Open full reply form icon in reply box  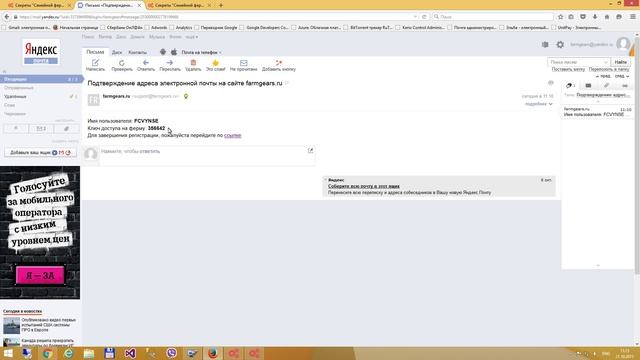[311, 150]
